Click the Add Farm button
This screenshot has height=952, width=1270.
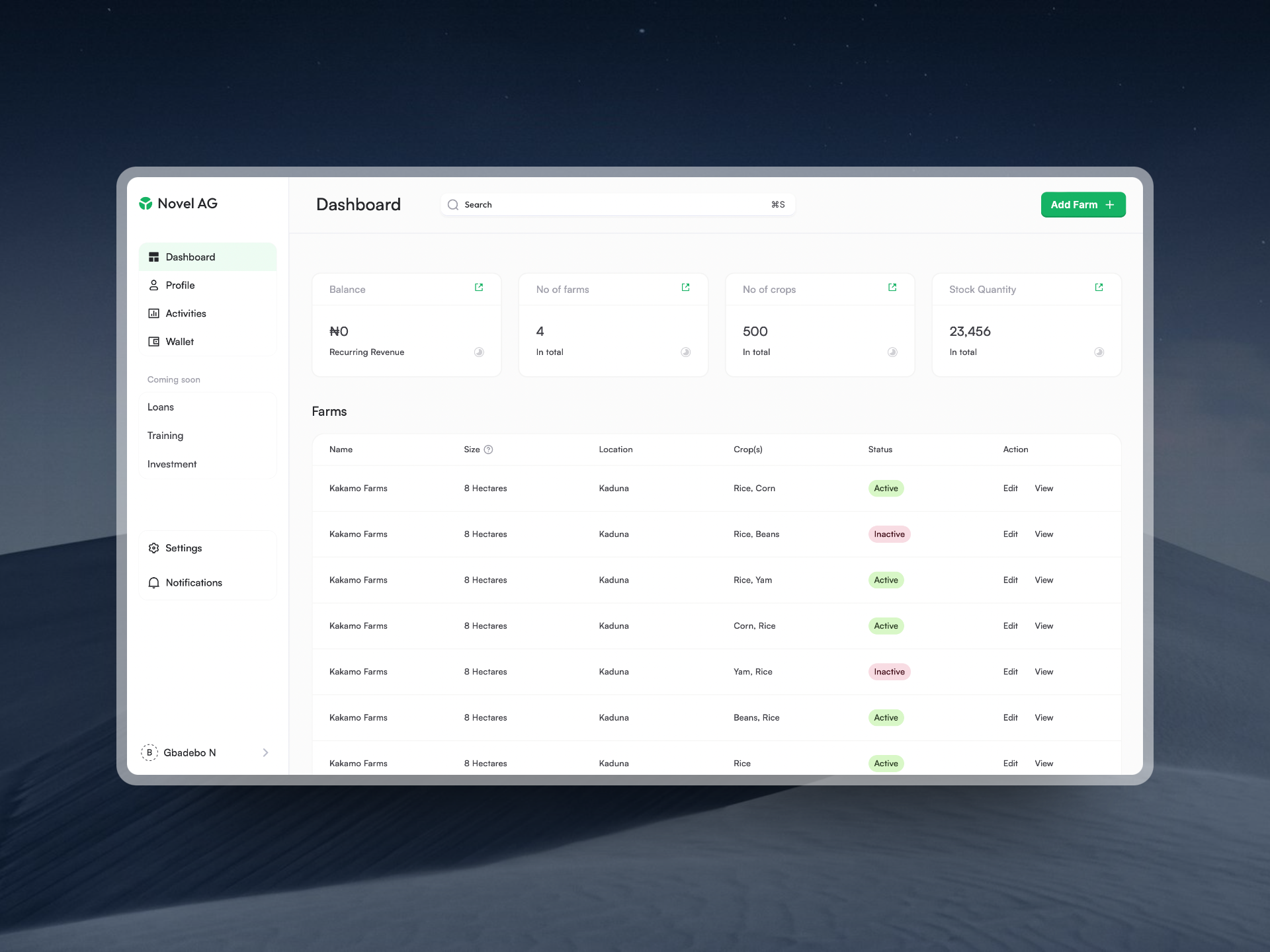(1083, 205)
